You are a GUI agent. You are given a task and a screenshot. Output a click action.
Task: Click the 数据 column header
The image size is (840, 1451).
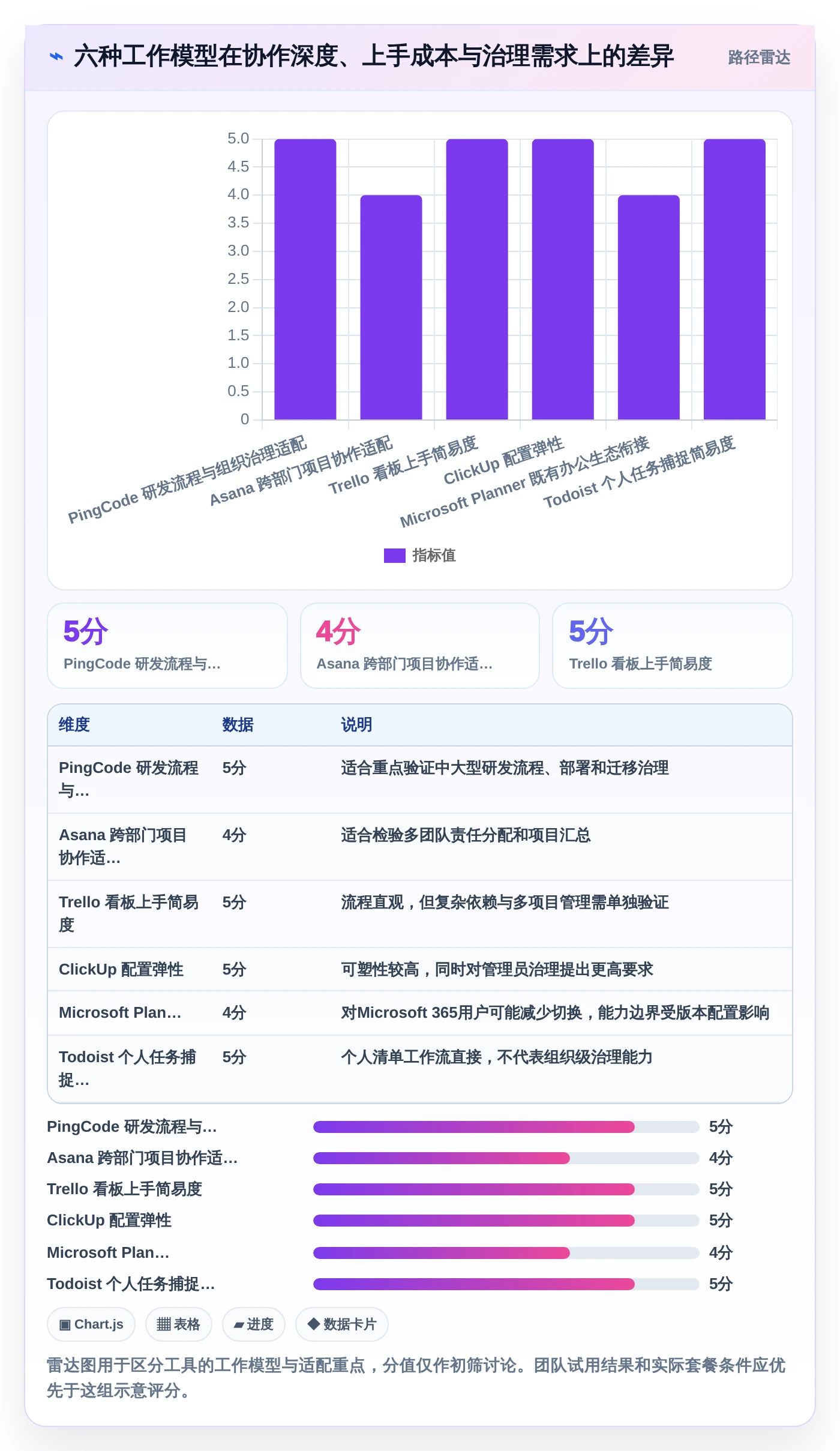[238, 725]
